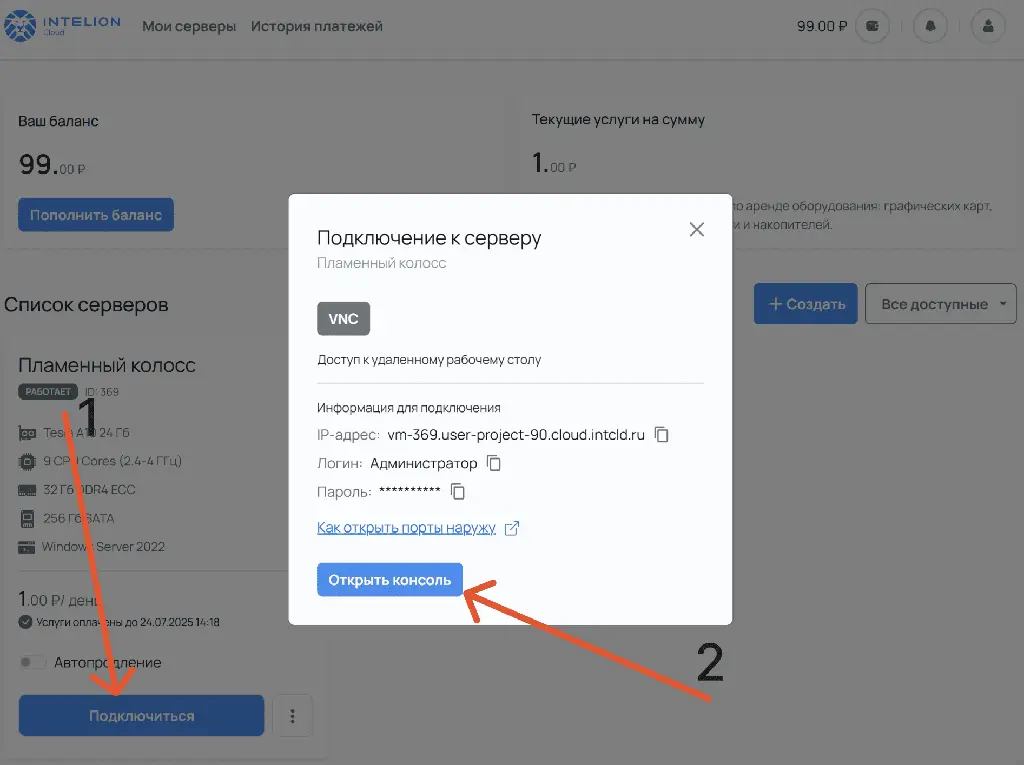Copy the password with copy icon
Viewport: 1024px width, 765px height.
click(x=458, y=491)
